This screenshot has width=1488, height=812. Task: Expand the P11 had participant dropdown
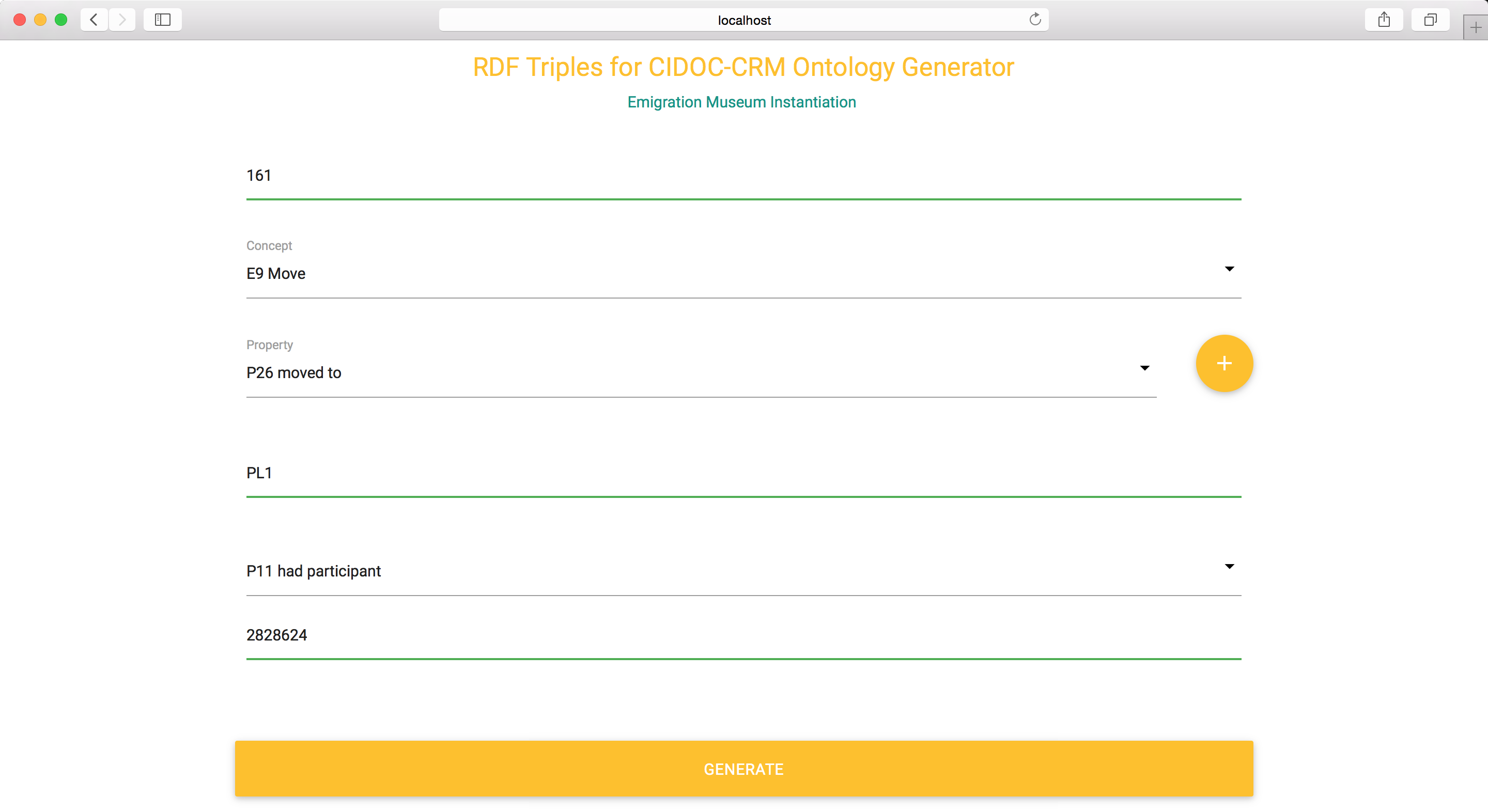pyautogui.click(x=1229, y=567)
